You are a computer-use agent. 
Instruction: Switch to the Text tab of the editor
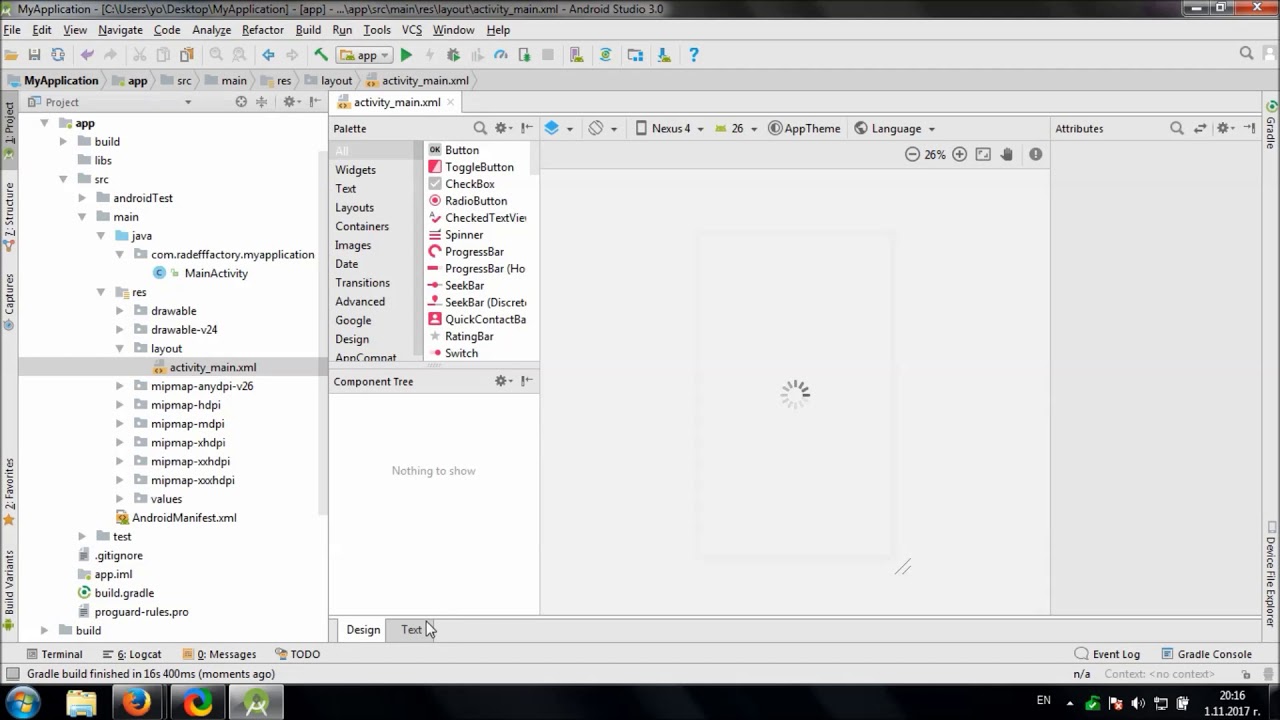(x=411, y=630)
